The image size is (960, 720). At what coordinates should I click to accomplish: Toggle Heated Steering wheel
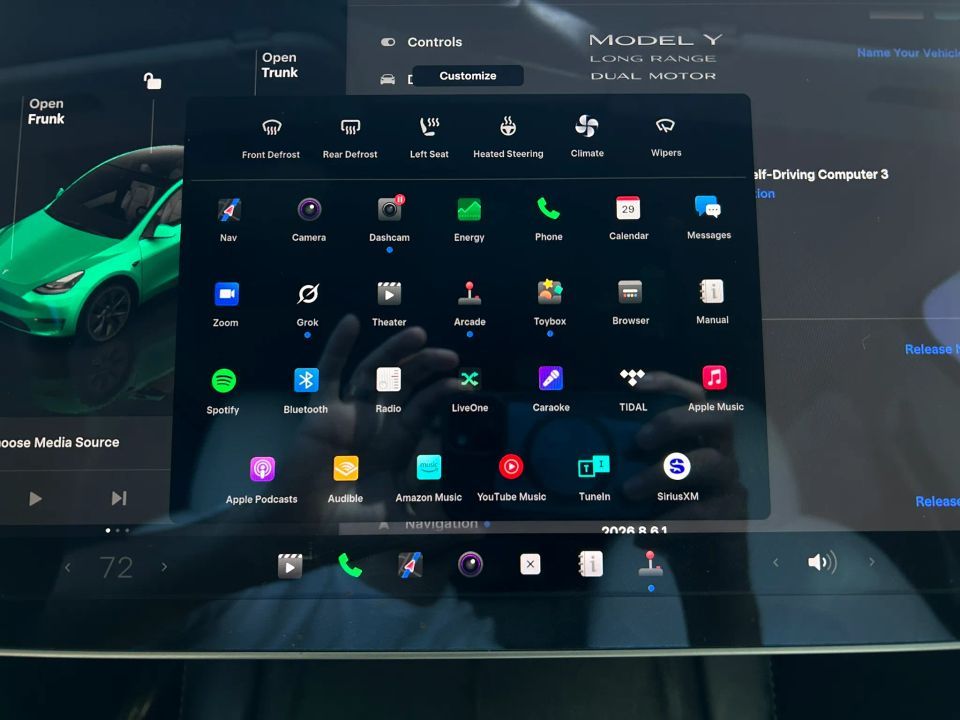[x=508, y=137]
